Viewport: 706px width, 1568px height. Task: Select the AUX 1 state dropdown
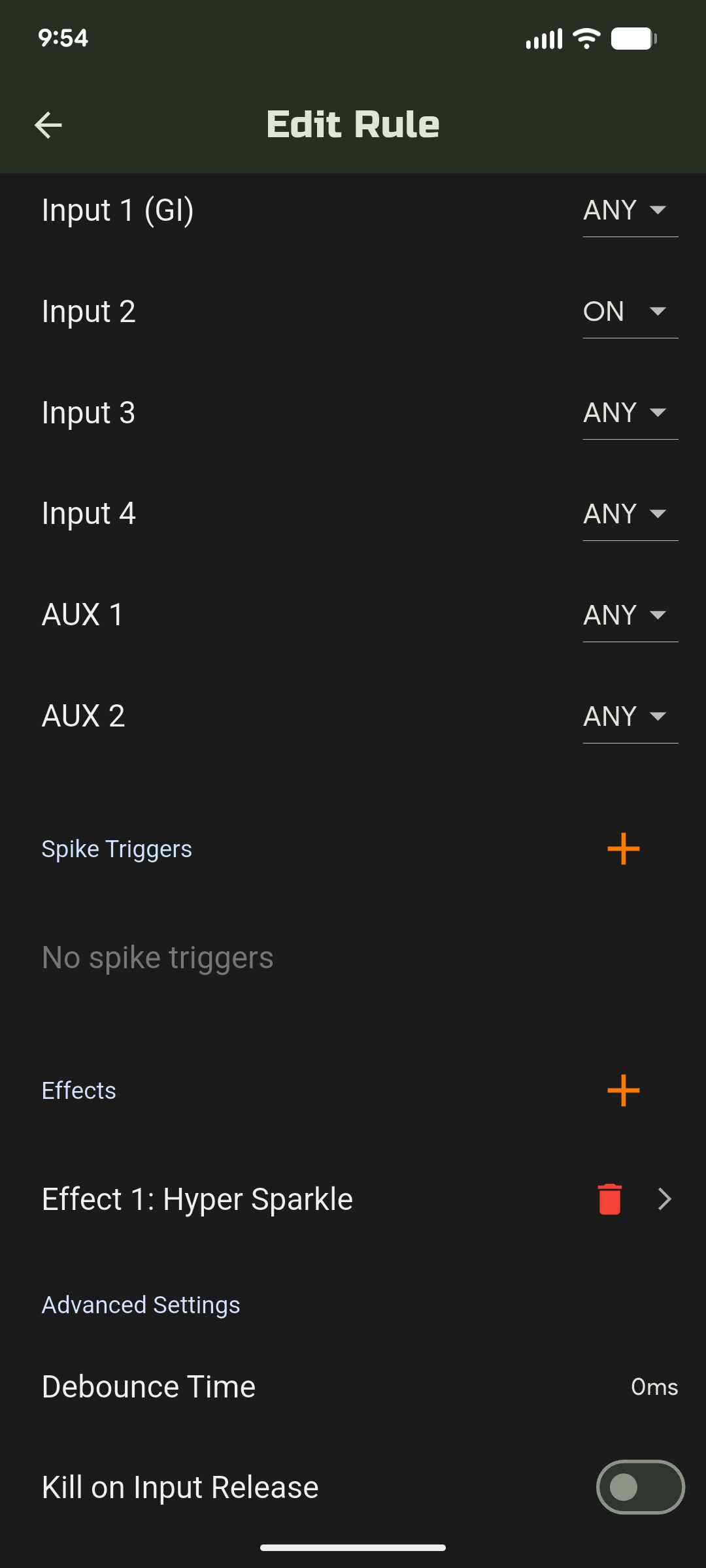click(x=630, y=615)
